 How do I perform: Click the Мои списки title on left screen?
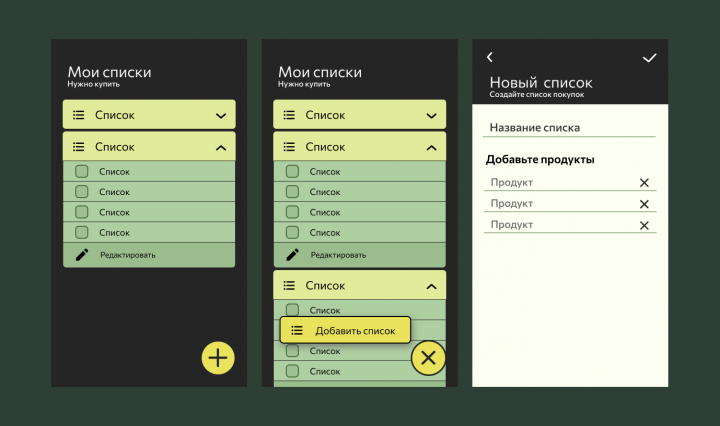tap(109, 72)
